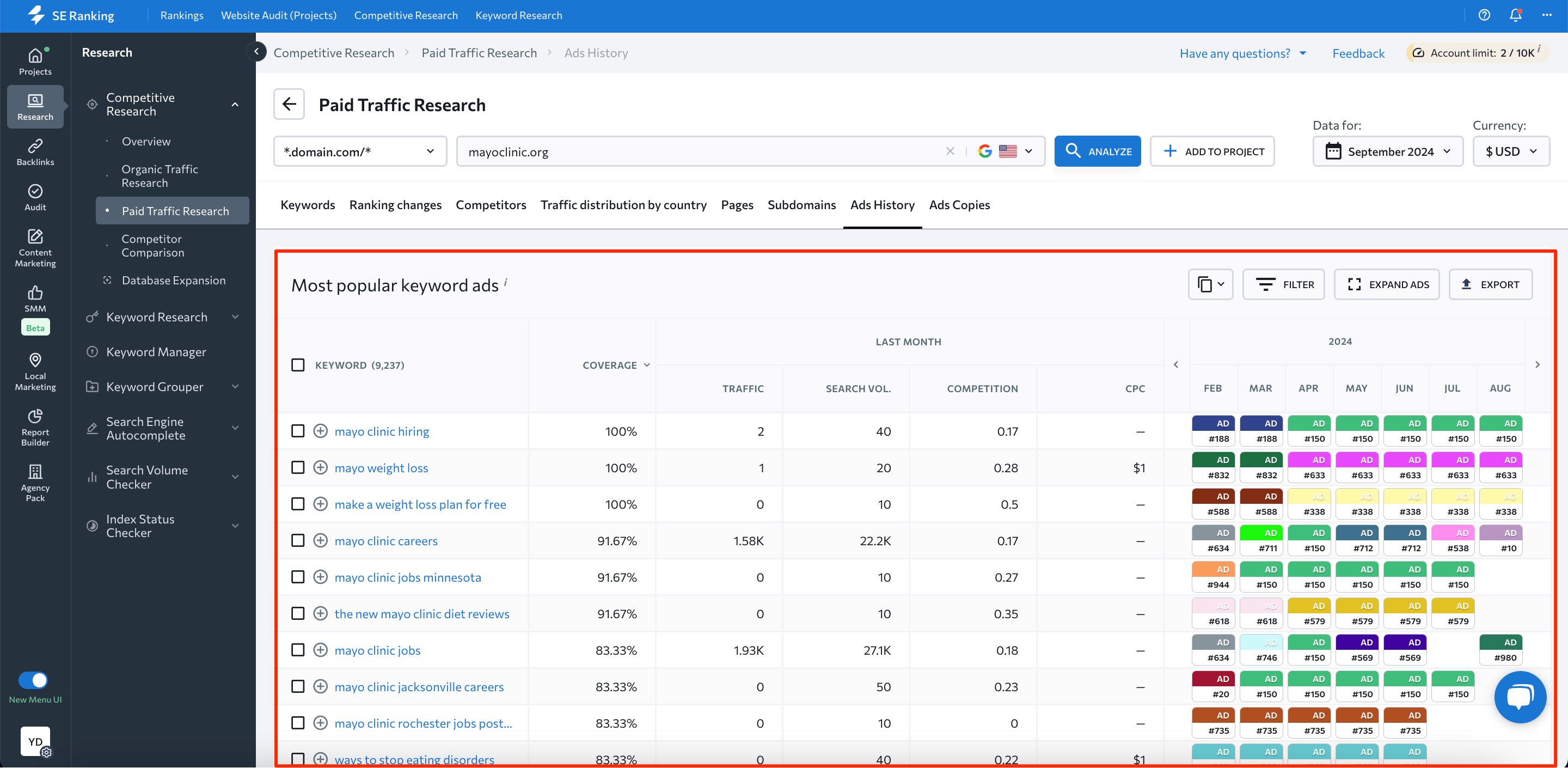Open Organic Traffic Research in sidebar

pos(160,175)
